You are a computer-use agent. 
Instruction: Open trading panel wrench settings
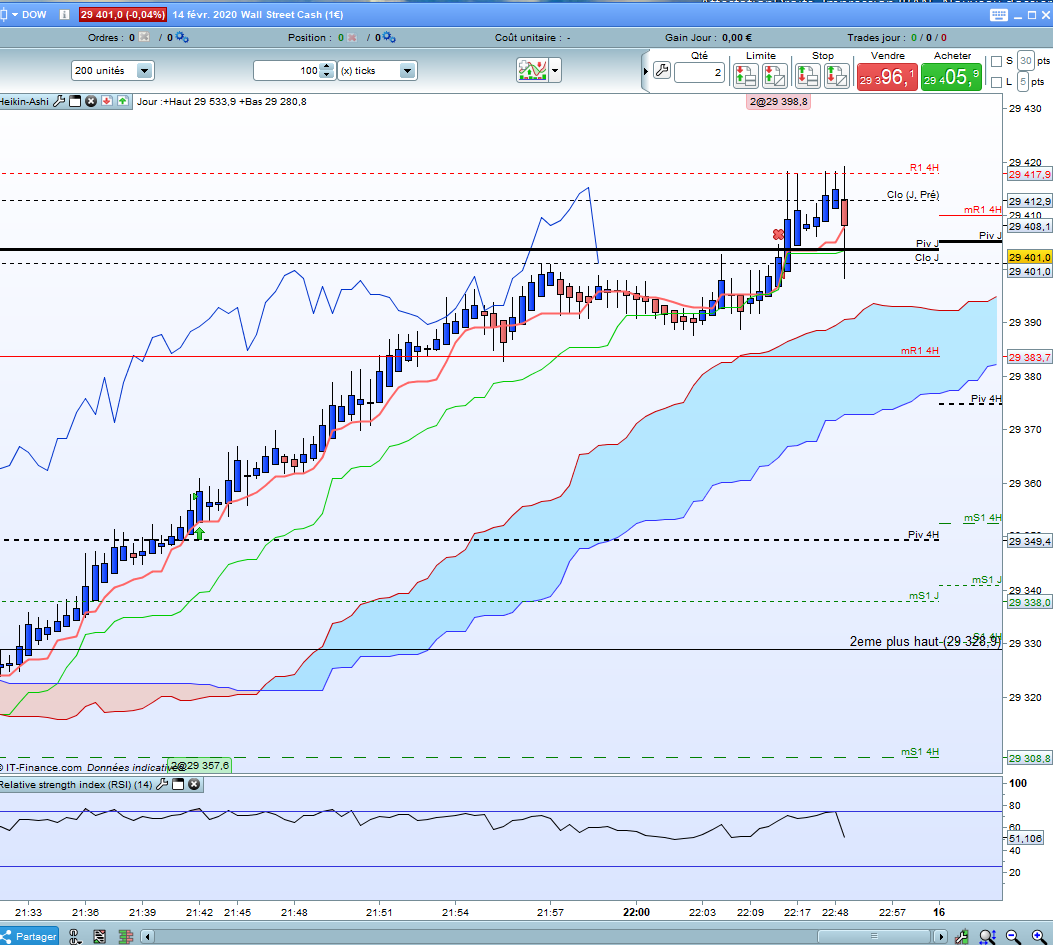[661, 71]
